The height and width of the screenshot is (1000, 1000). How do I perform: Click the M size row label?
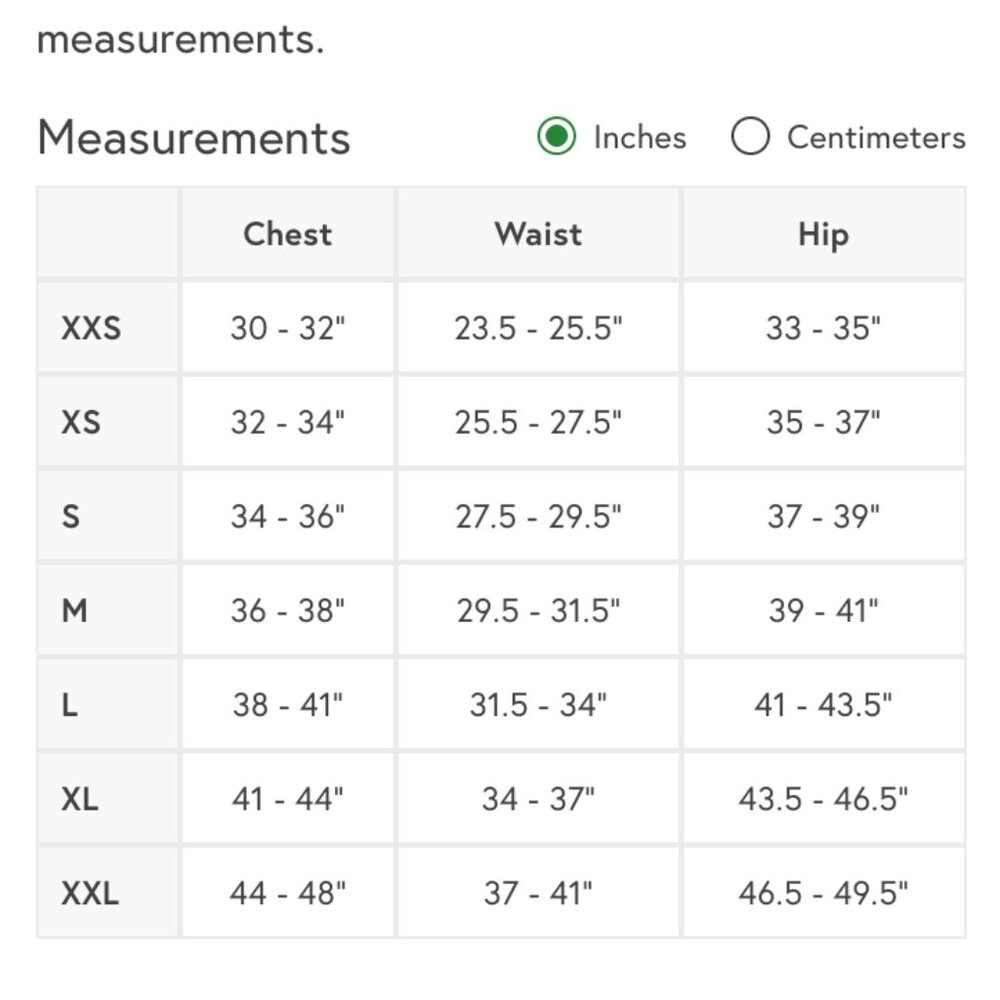coord(75,610)
